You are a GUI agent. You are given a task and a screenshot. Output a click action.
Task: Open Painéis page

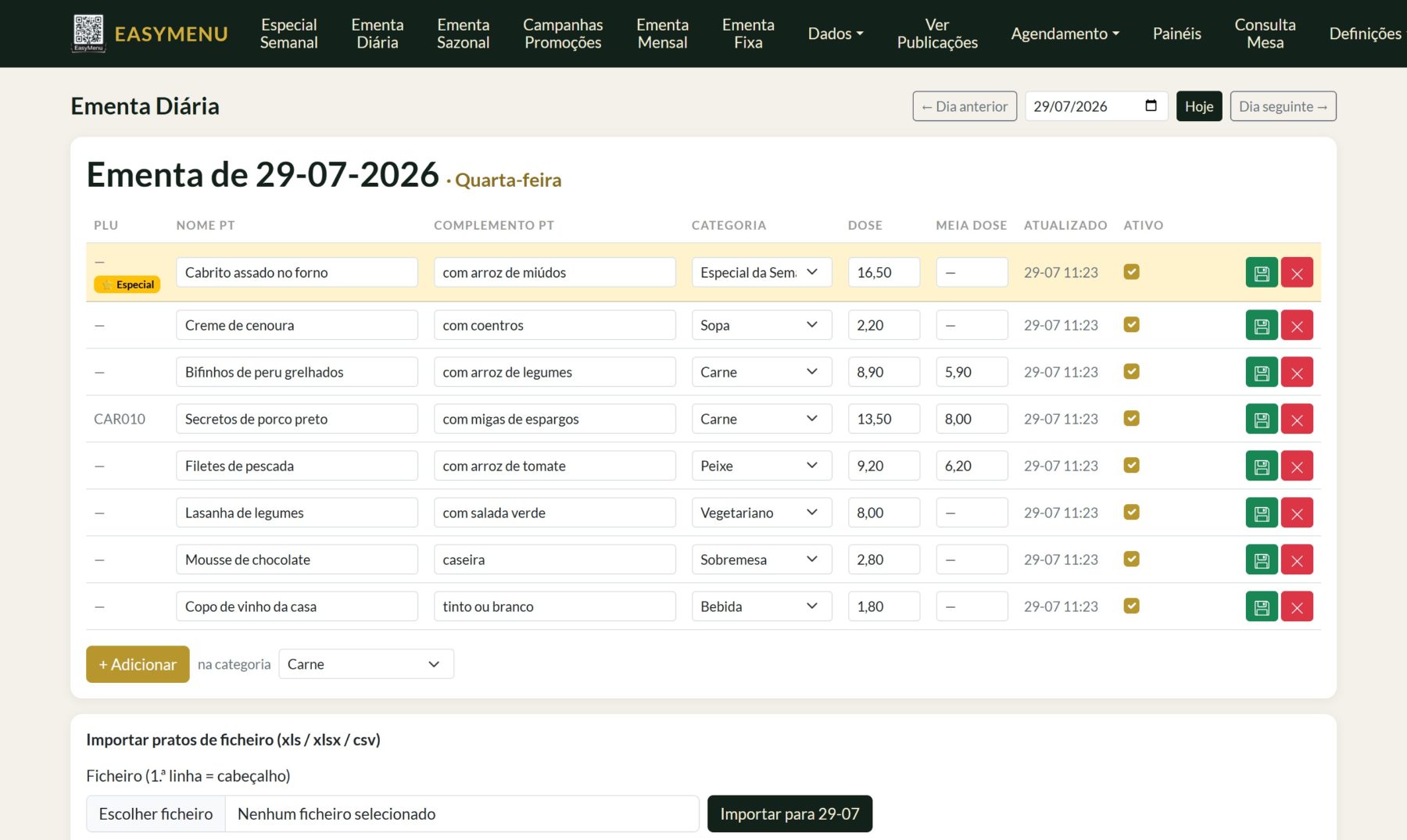[1176, 34]
